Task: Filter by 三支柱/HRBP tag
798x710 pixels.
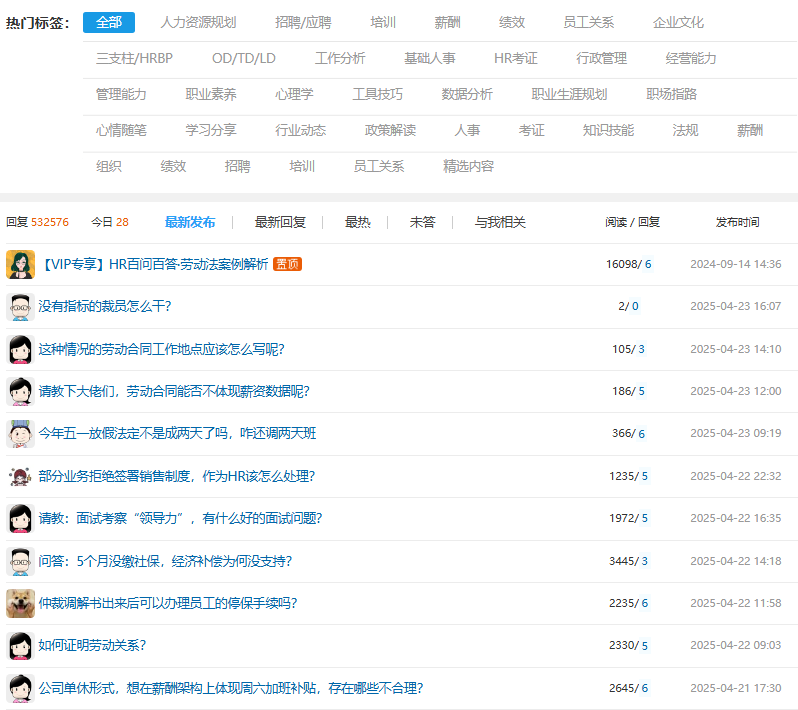Action: point(134,59)
